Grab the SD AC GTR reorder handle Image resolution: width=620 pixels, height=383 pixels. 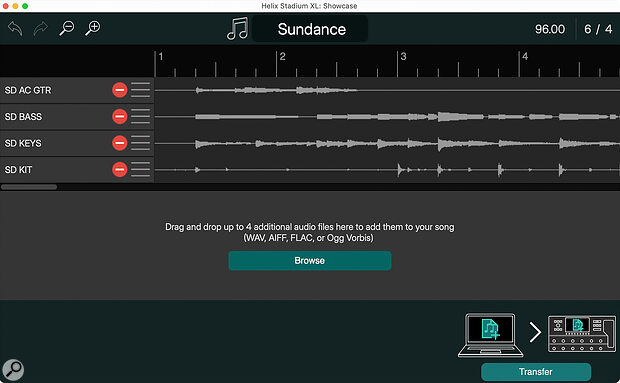(140, 90)
